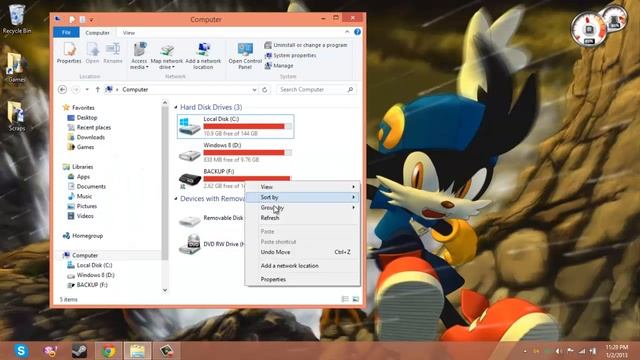Click Access media ribbon button
The width and height of the screenshot is (640, 360).
point(139,56)
